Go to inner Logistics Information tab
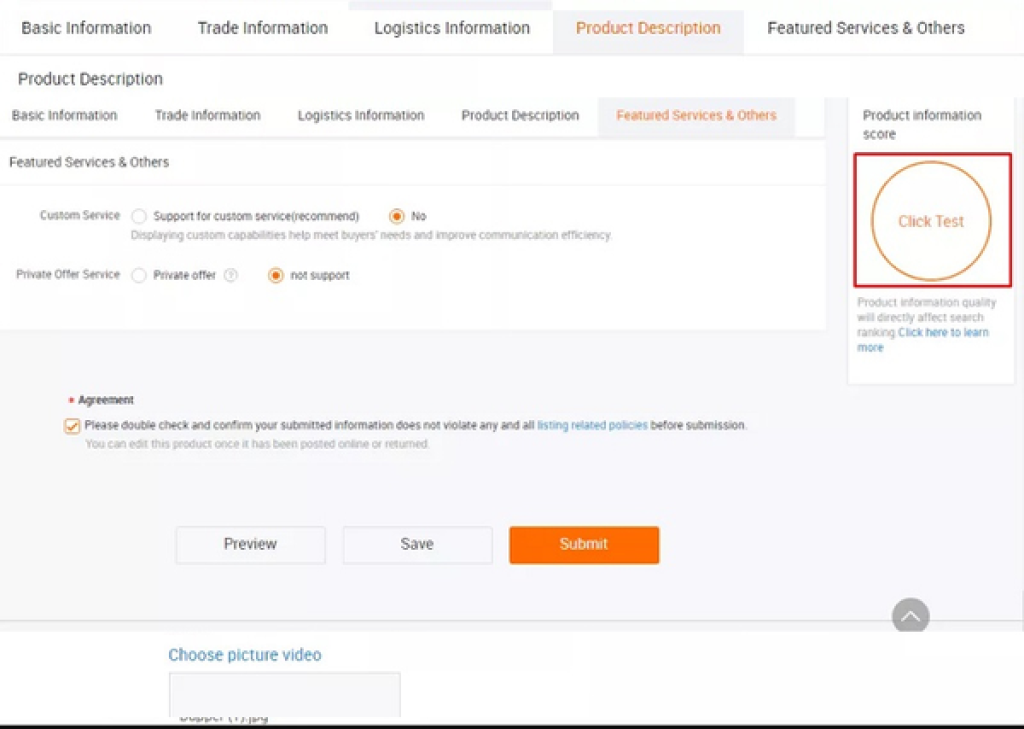The height and width of the screenshot is (729, 1024). point(361,116)
